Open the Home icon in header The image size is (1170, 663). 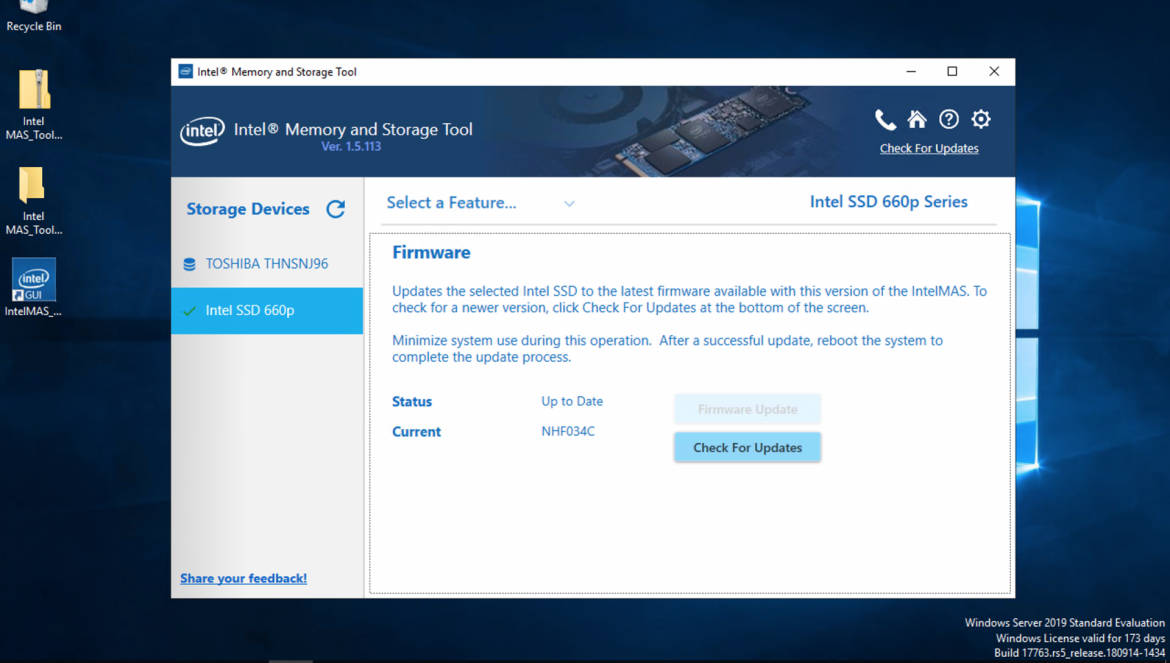(917, 119)
